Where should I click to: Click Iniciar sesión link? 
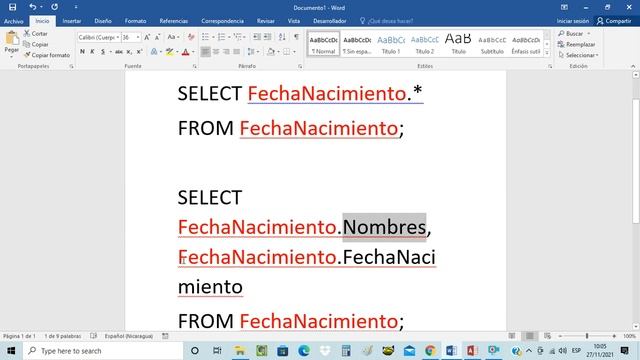click(573, 21)
